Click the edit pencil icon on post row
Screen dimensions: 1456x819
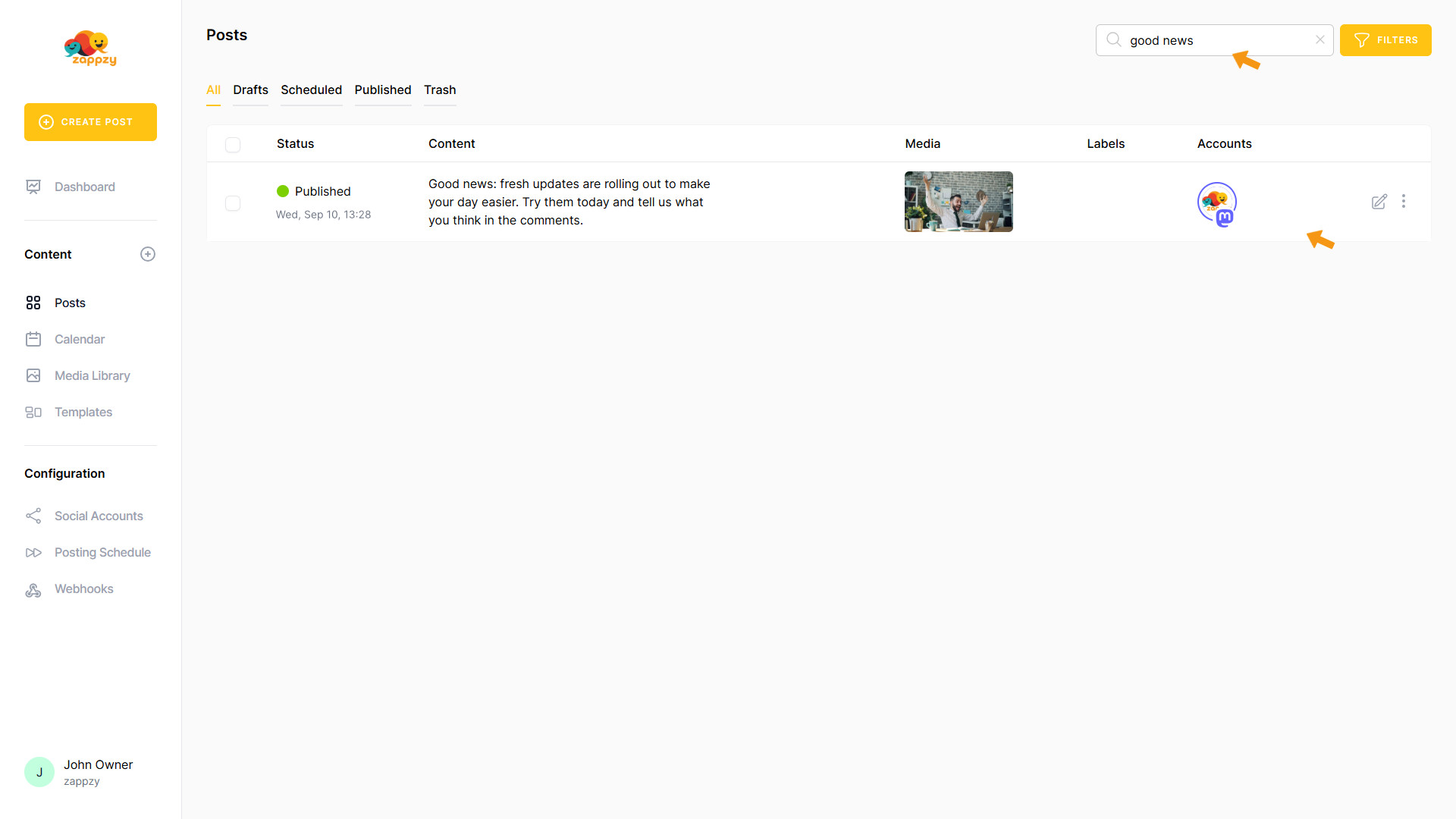(x=1379, y=202)
